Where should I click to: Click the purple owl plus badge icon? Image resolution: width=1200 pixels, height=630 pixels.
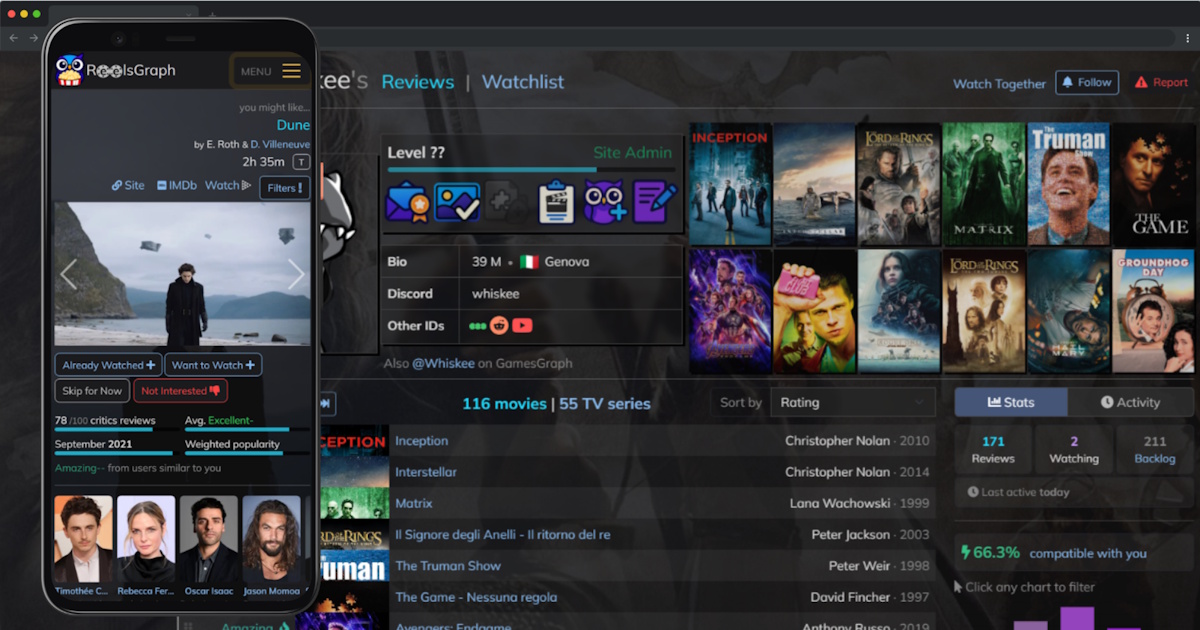tap(604, 201)
